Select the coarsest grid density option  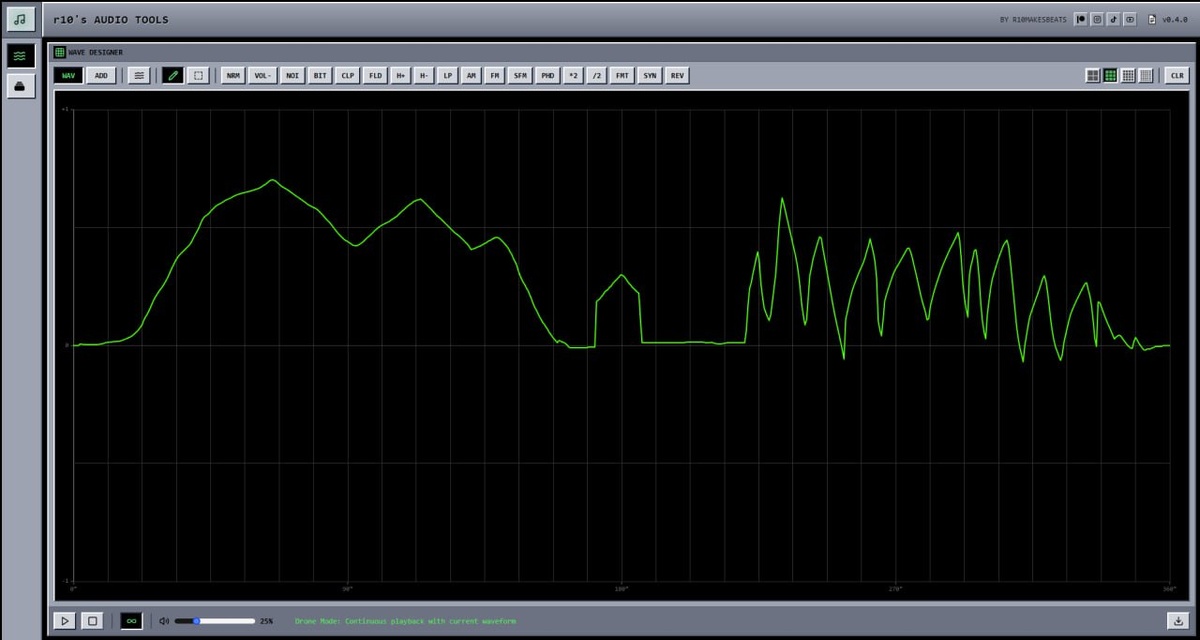coord(1093,75)
